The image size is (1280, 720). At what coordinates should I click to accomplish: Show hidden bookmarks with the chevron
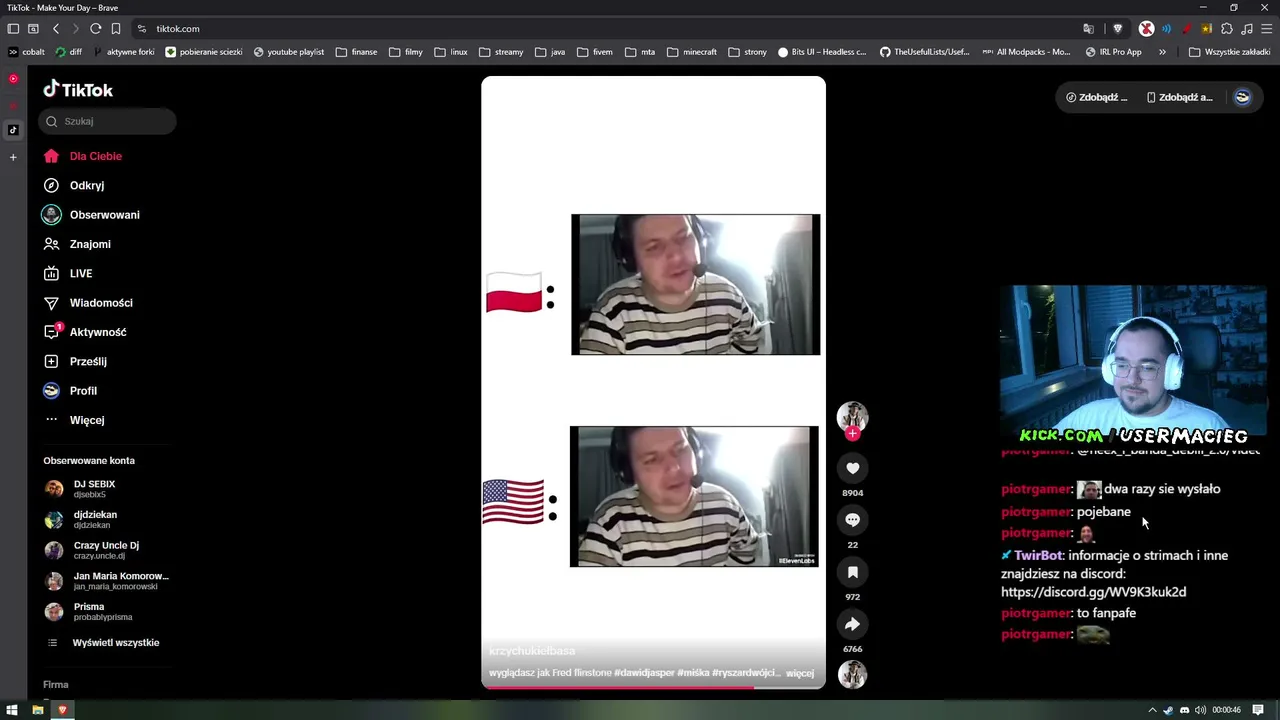[1162, 52]
